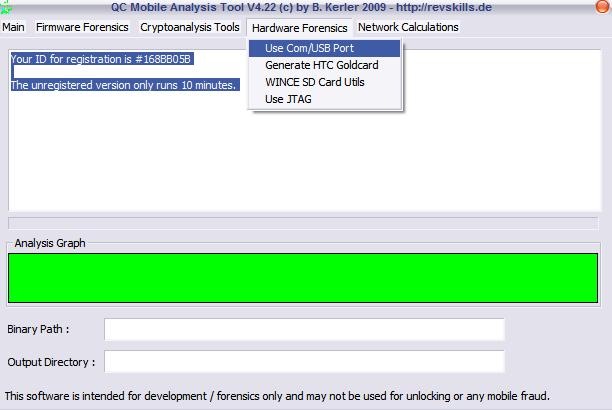Focus the Binary Path input field

304,329
